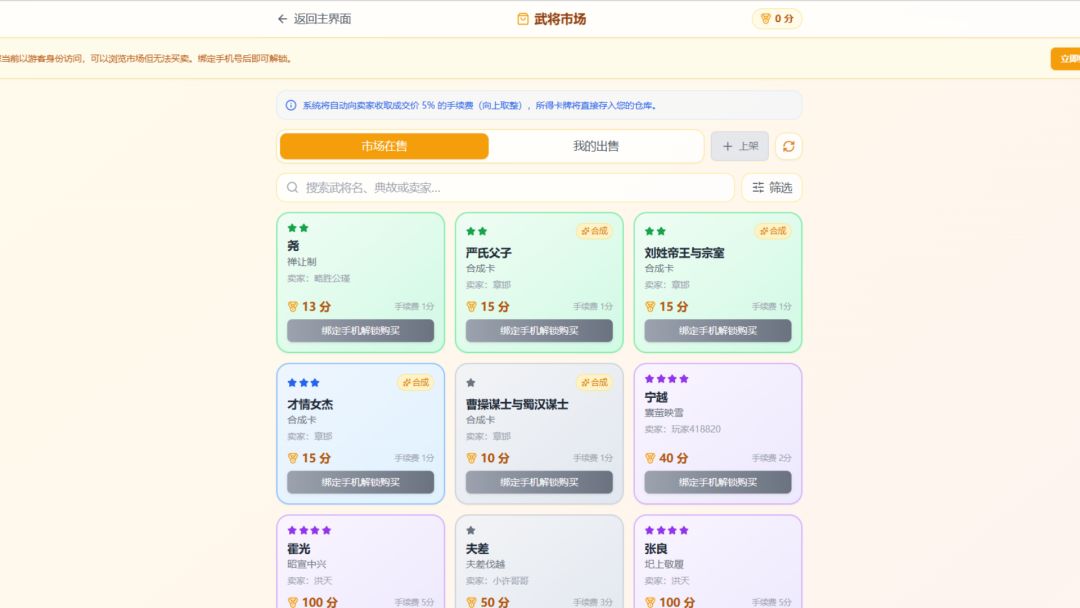This screenshot has width=1080, height=608.
Task: Click the two green stars on 严氏父子
Action: tap(476, 231)
